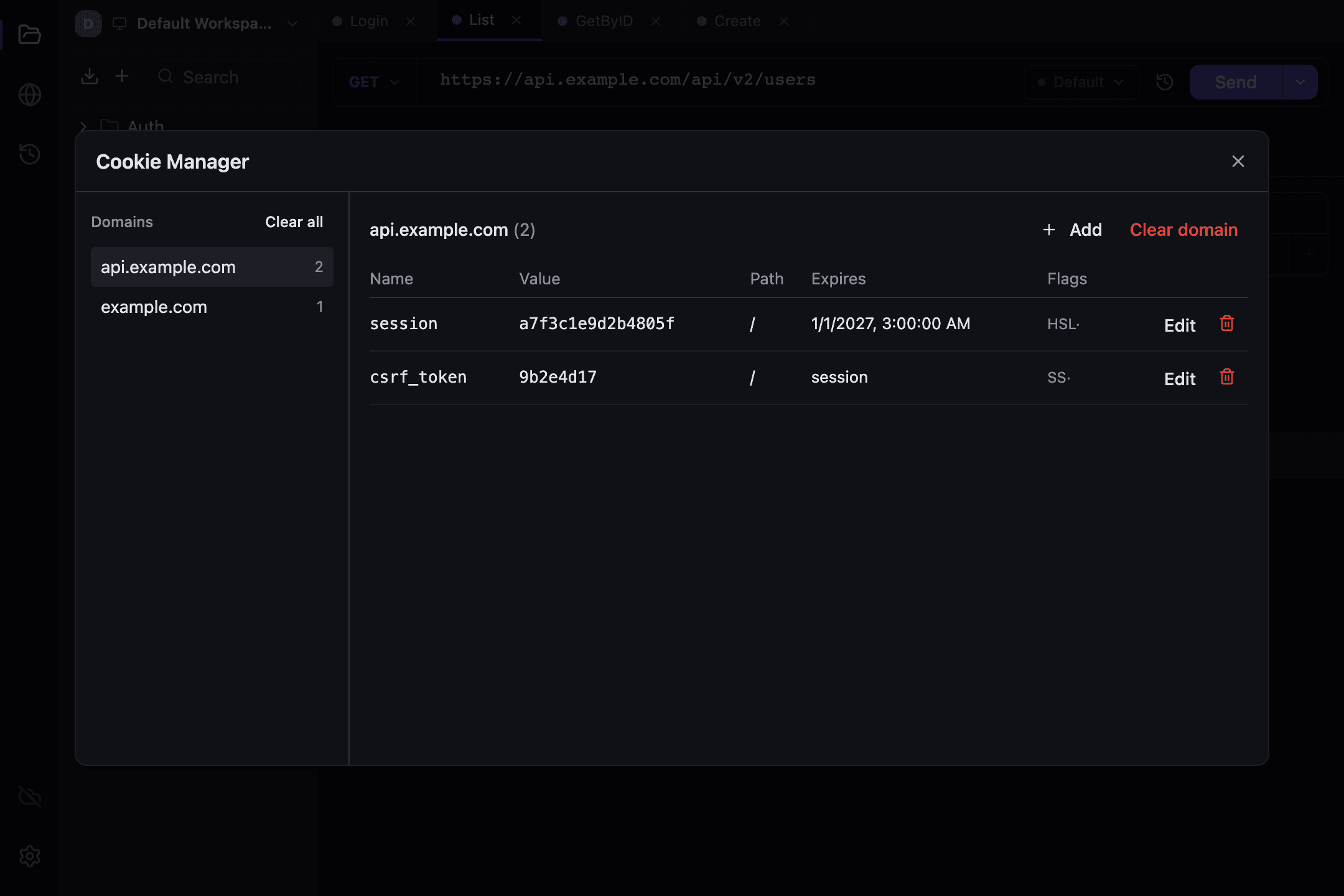Click the csrf_token value 9b2e4d17

[558, 377]
